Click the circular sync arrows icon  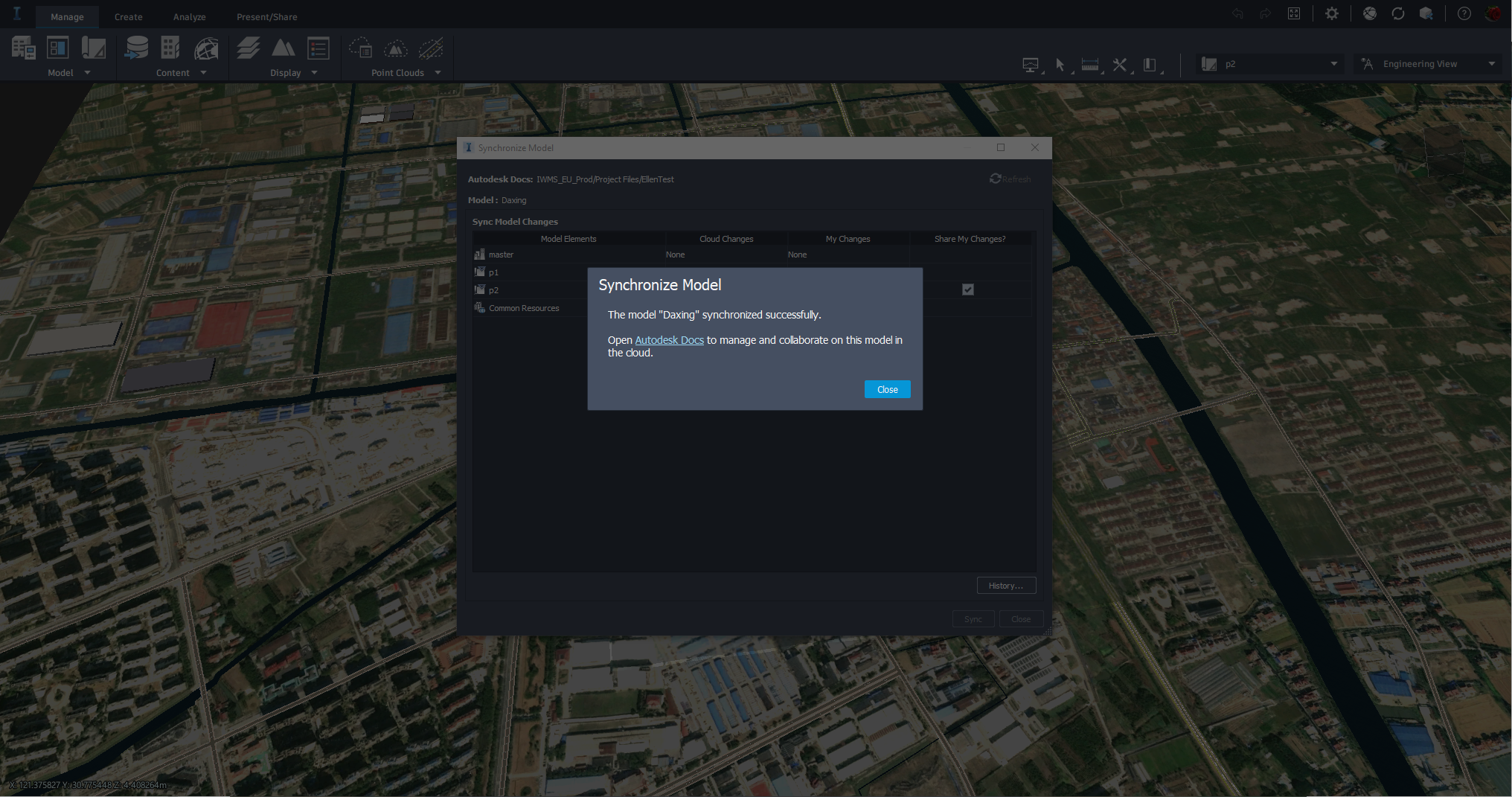1398,13
